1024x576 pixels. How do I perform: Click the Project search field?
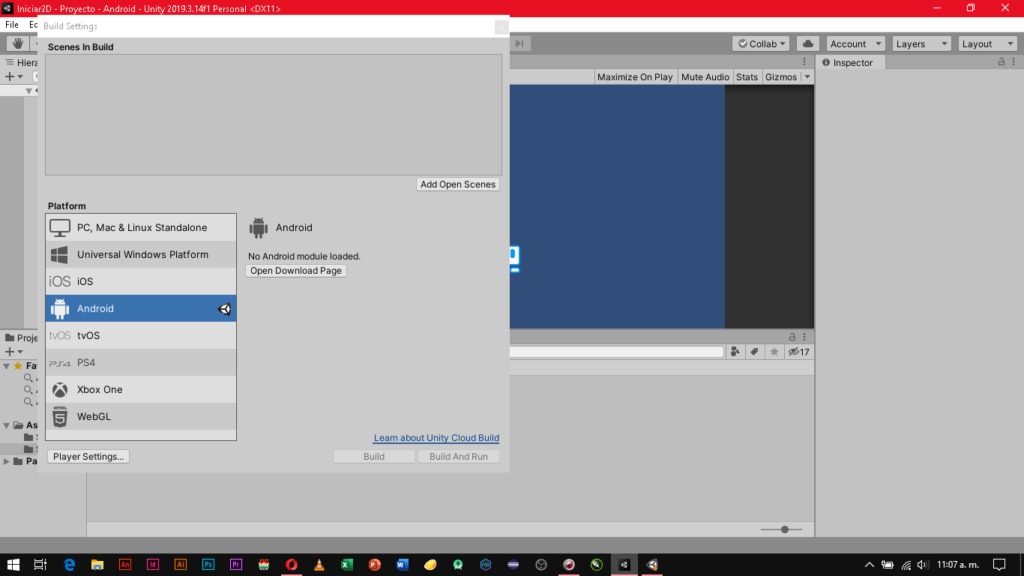pyautogui.click(x=616, y=352)
